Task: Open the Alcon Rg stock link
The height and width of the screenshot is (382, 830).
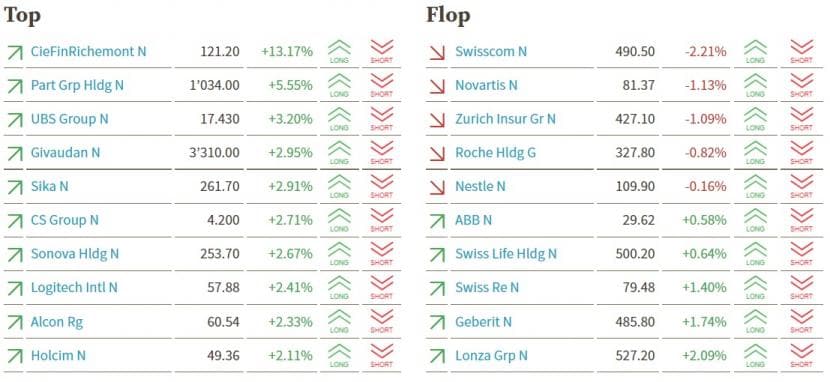Action: pyautogui.click(x=57, y=322)
